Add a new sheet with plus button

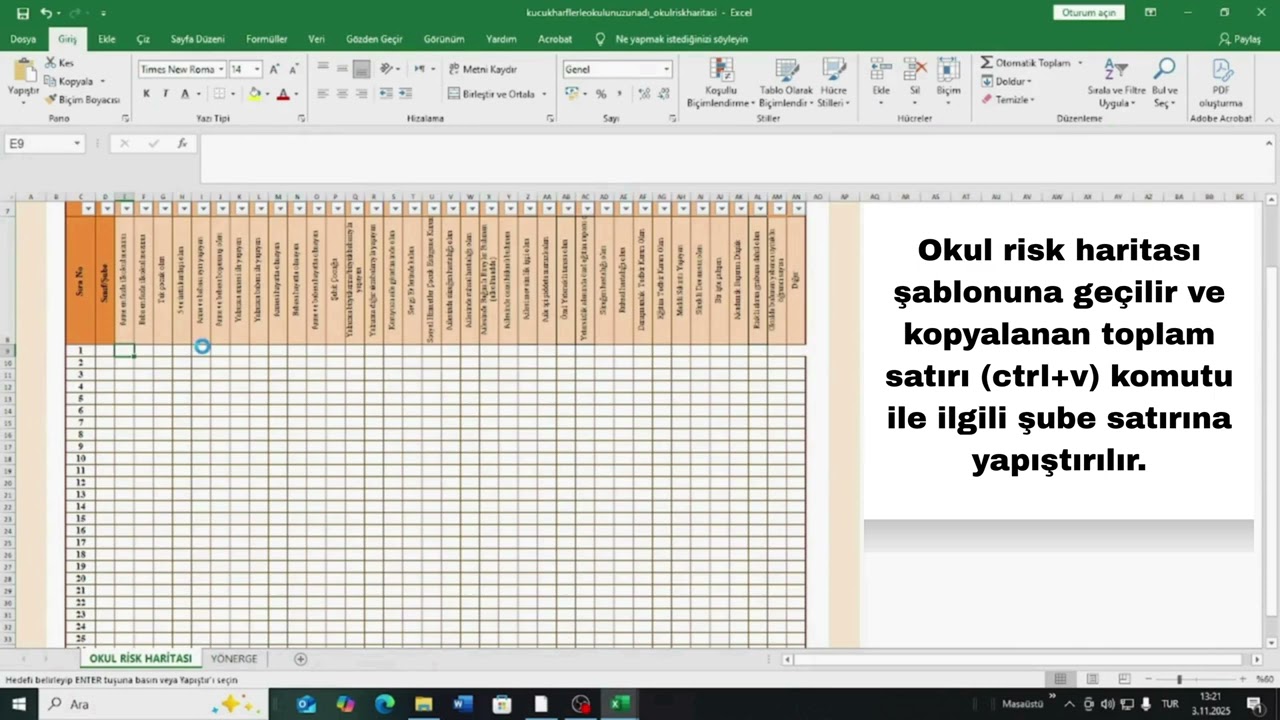pos(300,659)
